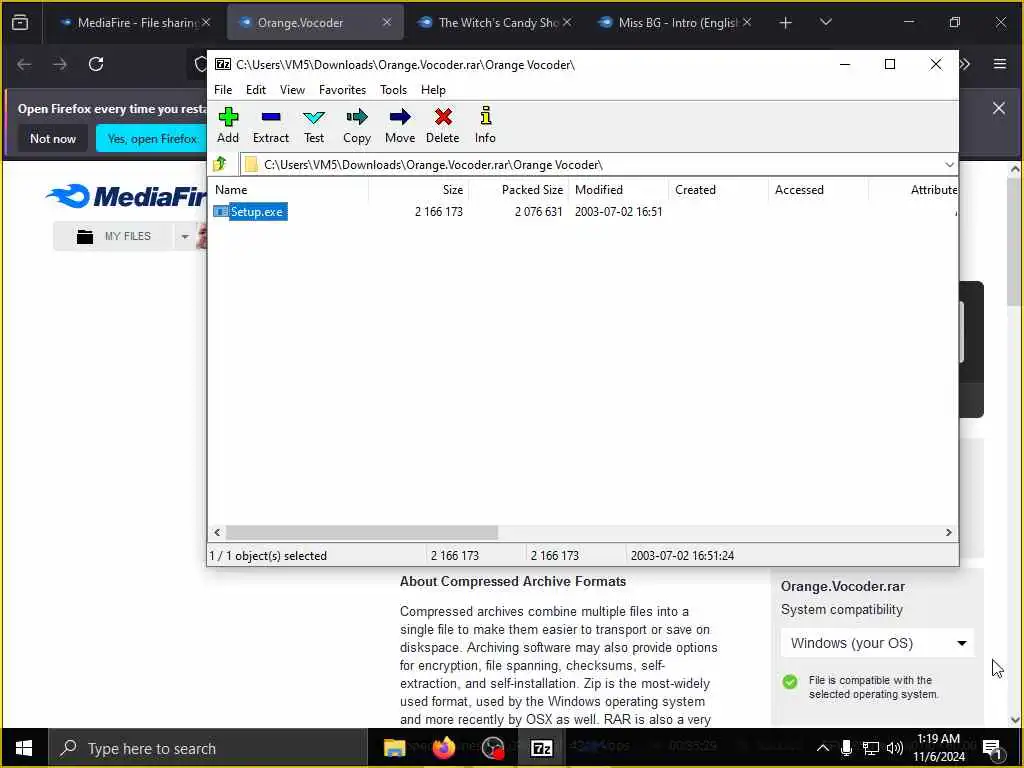This screenshot has width=1024, height=768.
Task: Click the MediaFire logo
Action: coord(127,196)
